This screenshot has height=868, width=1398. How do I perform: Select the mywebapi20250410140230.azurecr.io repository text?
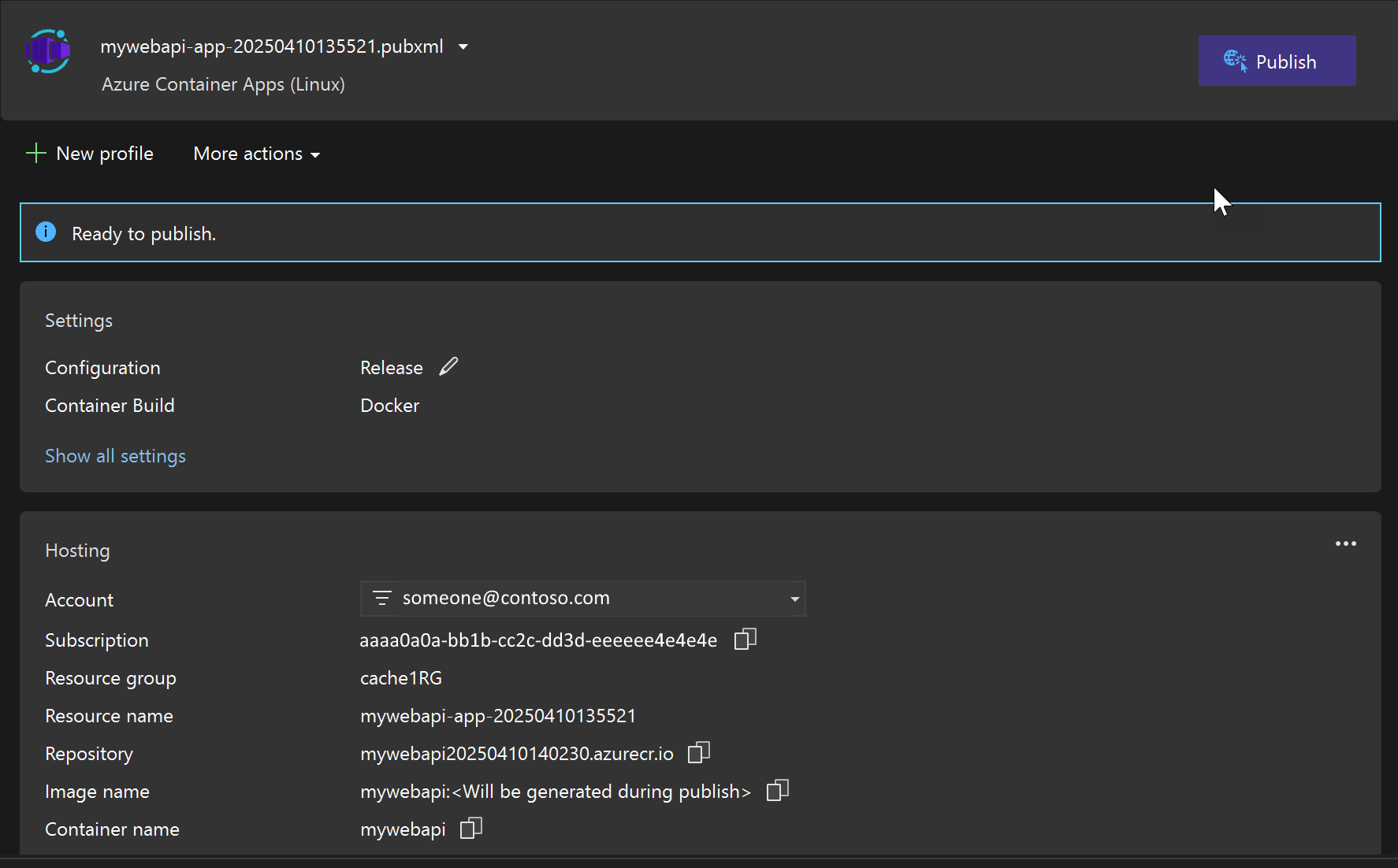[517, 754]
